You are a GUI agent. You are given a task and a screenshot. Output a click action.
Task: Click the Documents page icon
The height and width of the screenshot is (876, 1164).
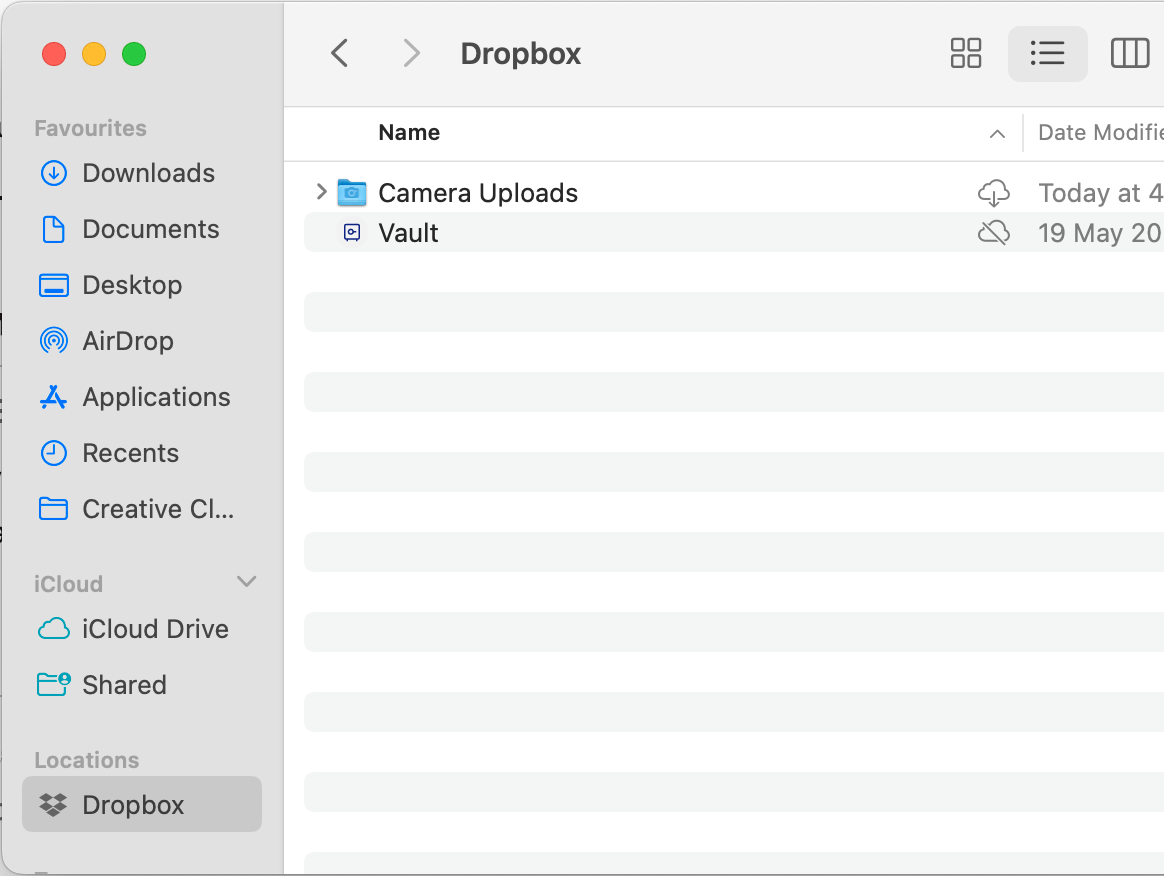53,229
